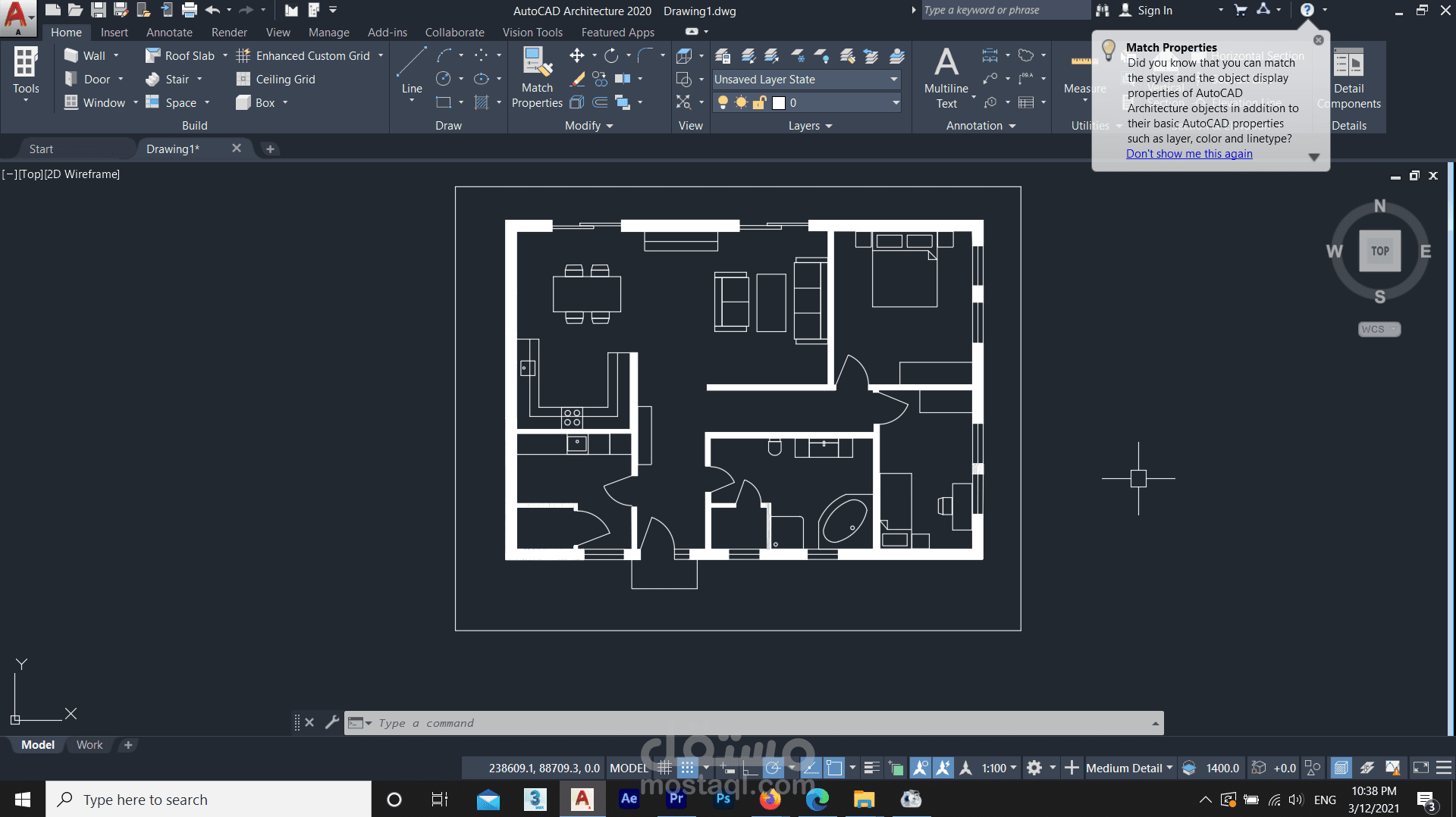Viewport: 1456px width, 817px height.
Task: Open the Insert ribbon tab
Action: point(115,33)
